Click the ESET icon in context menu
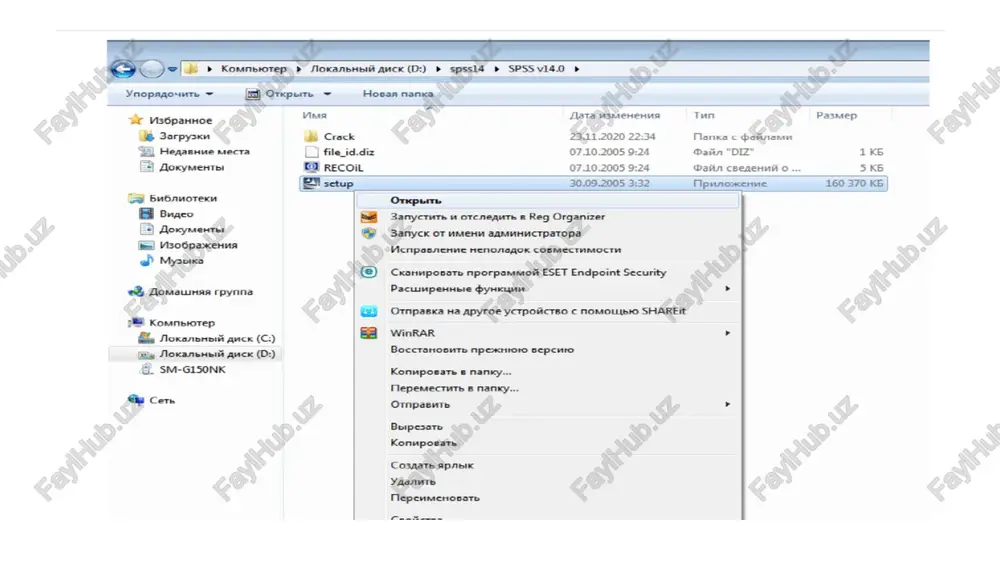 pos(369,272)
